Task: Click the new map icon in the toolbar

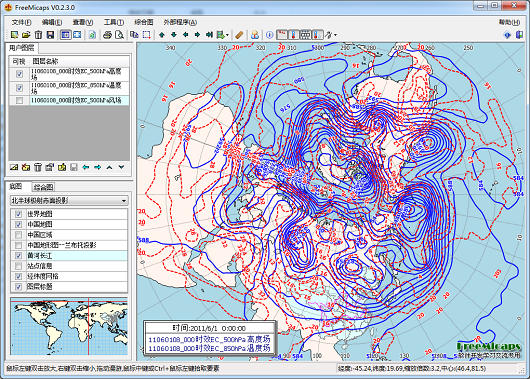Action: (x=14, y=35)
